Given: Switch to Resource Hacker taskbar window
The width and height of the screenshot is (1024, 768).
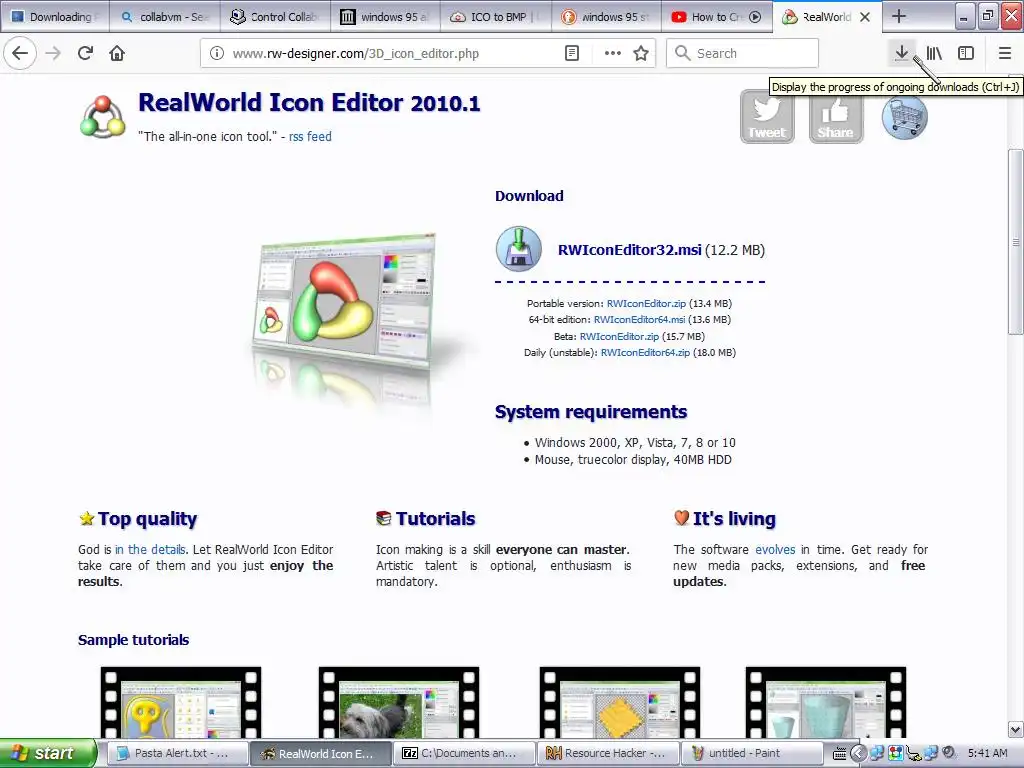Looking at the screenshot, I should (608, 753).
